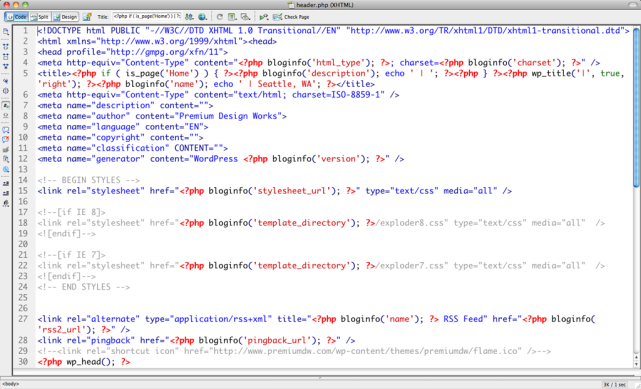Viewport: 641px width, 389px height.
Task: Remove comment from selection
Action: 6,140
